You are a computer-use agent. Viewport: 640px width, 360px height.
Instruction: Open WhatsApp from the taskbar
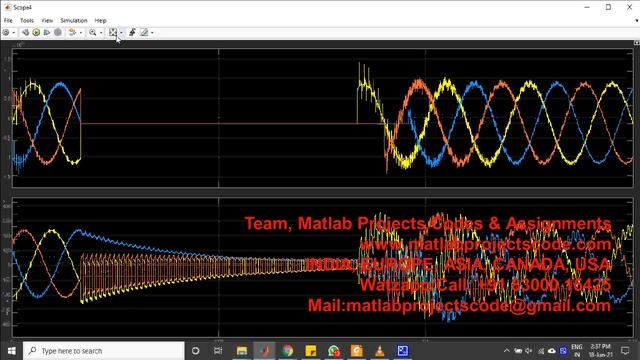pos(333,351)
